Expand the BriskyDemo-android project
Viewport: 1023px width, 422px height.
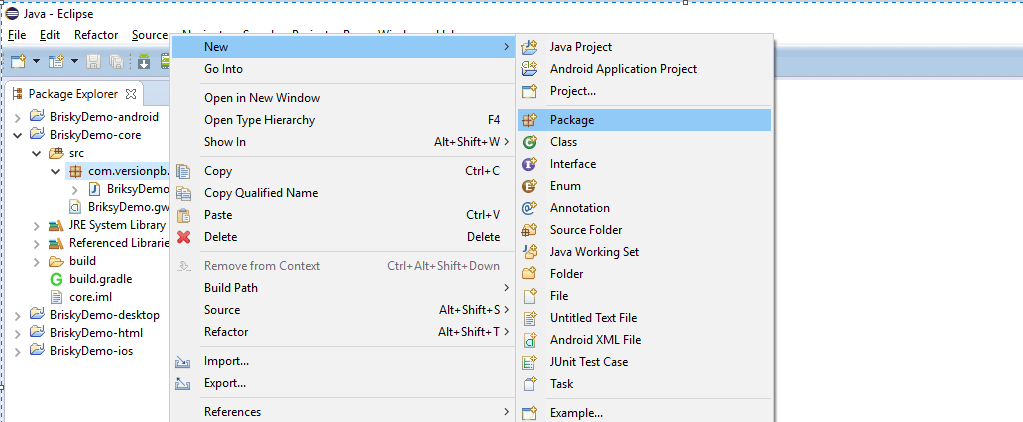18,117
